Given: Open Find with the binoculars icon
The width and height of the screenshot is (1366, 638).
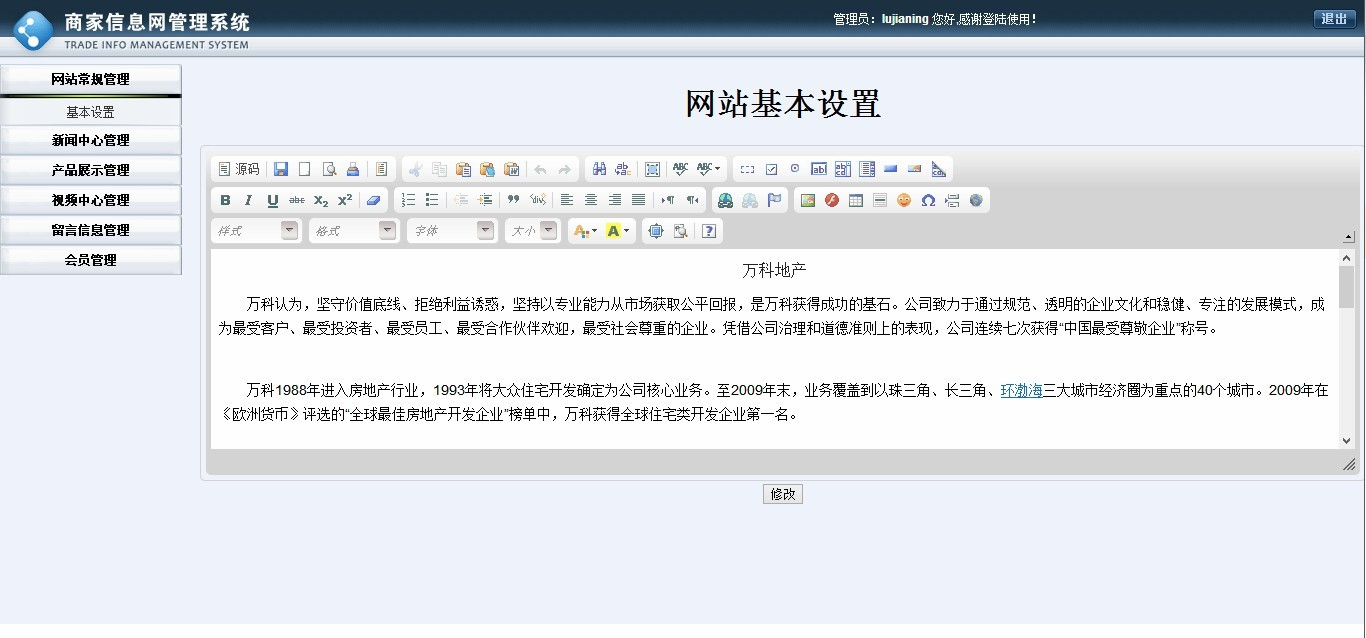Looking at the screenshot, I should (x=600, y=169).
